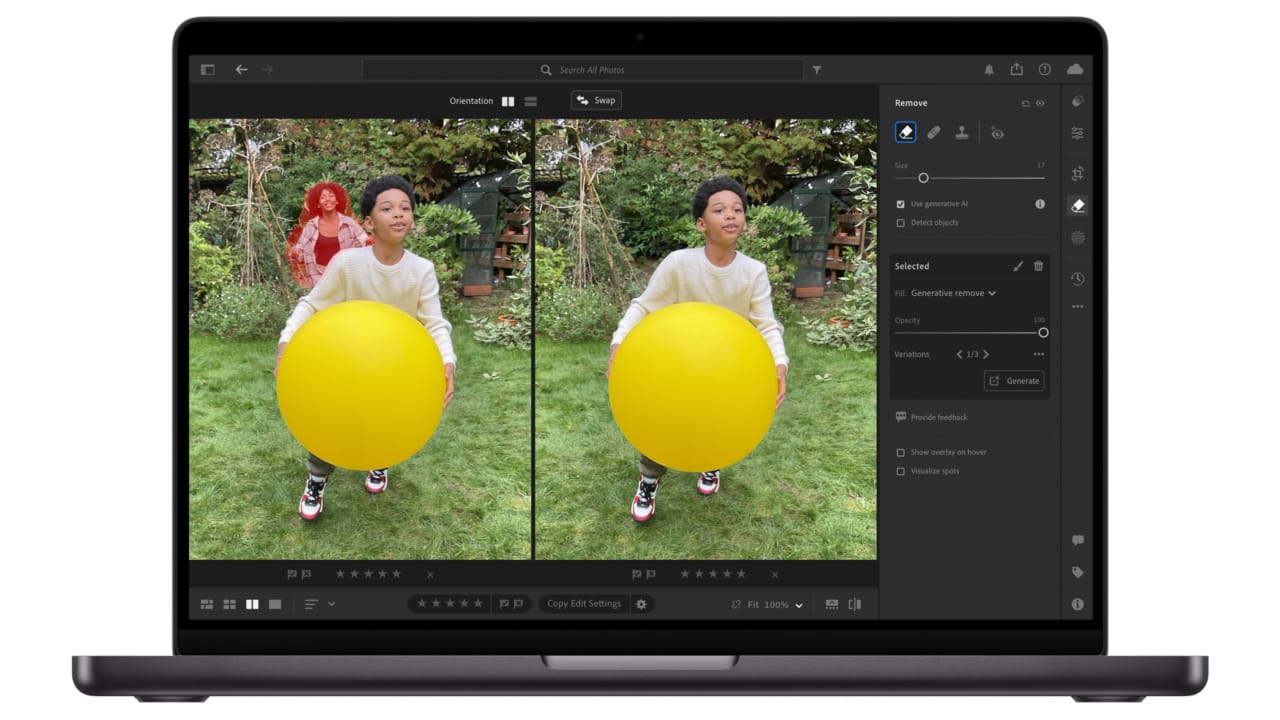This screenshot has width=1280, height=720.
Task: Switch to Photo Grid view
Action: coord(207,604)
